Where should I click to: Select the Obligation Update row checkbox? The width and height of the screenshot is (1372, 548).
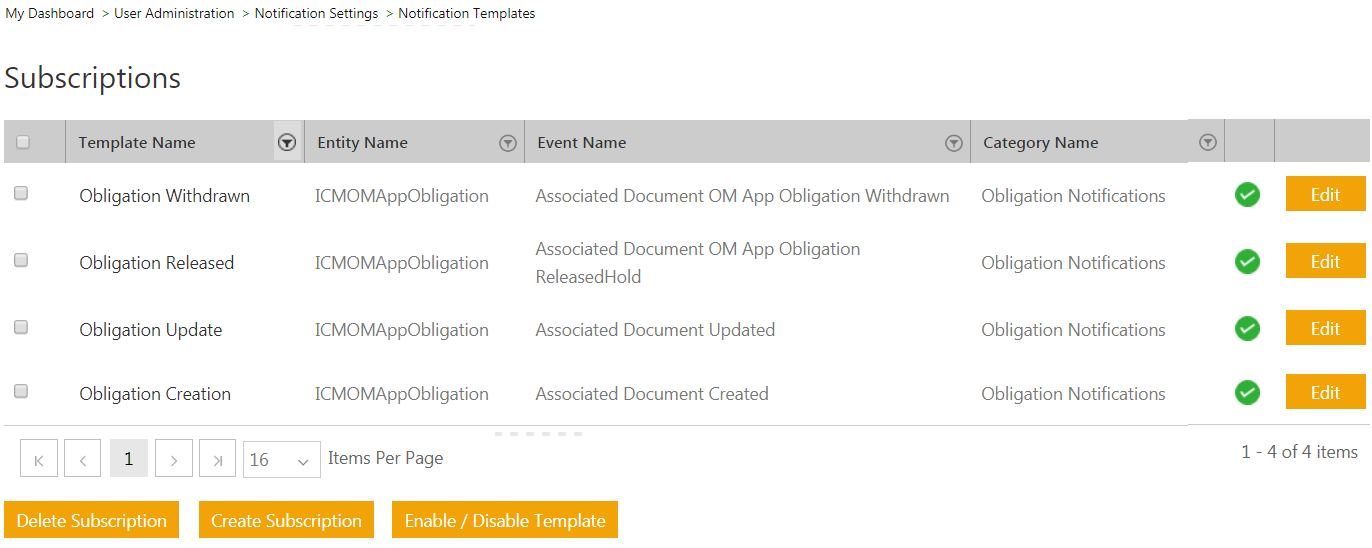click(21, 327)
